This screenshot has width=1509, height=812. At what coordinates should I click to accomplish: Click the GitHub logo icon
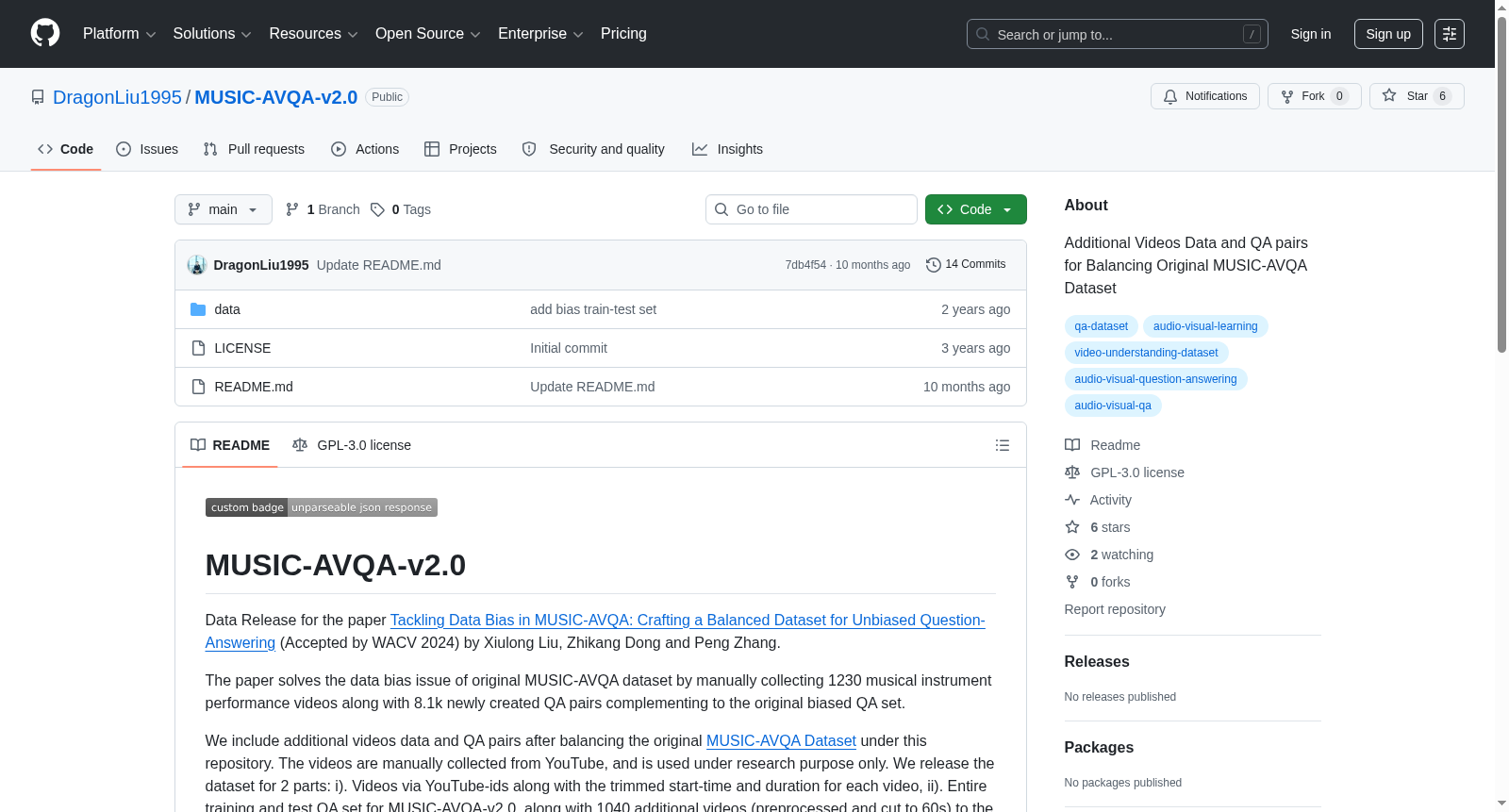(45, 33)
